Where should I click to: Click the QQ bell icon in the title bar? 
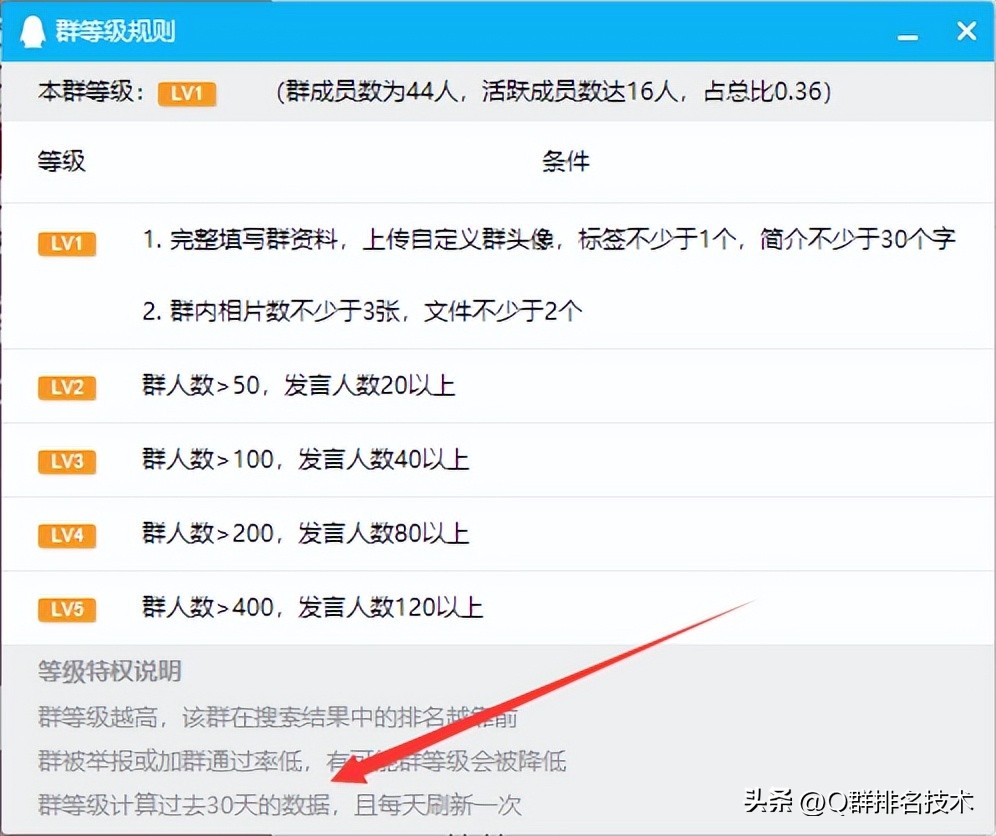pyautogui.click(x=30, y=30)
